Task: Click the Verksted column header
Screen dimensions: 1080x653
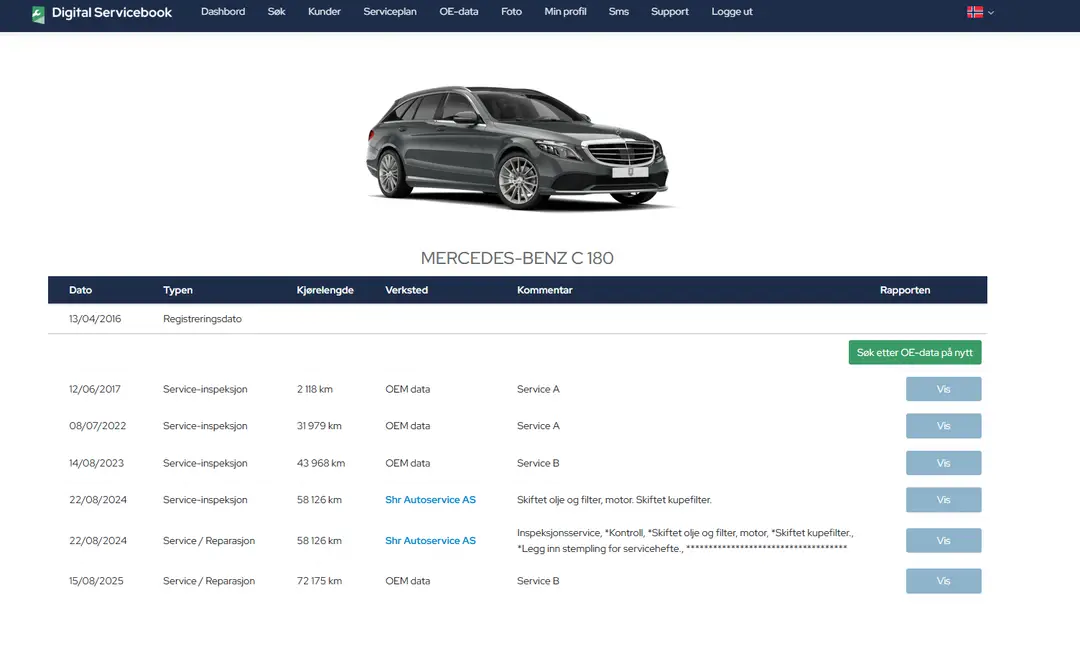Action: coord(406,290)
